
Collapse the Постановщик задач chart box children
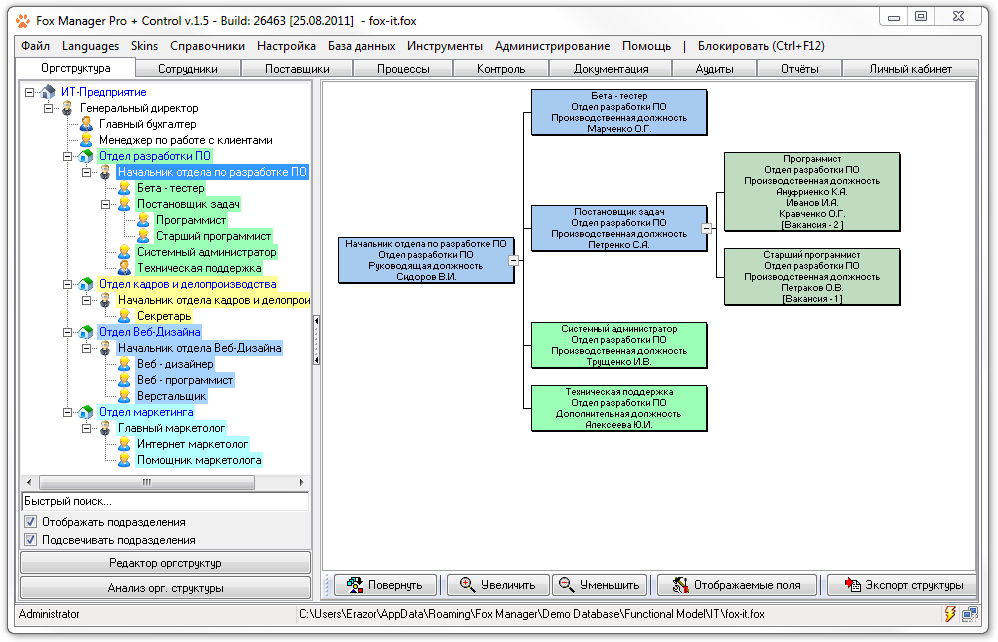coord(706,228)
